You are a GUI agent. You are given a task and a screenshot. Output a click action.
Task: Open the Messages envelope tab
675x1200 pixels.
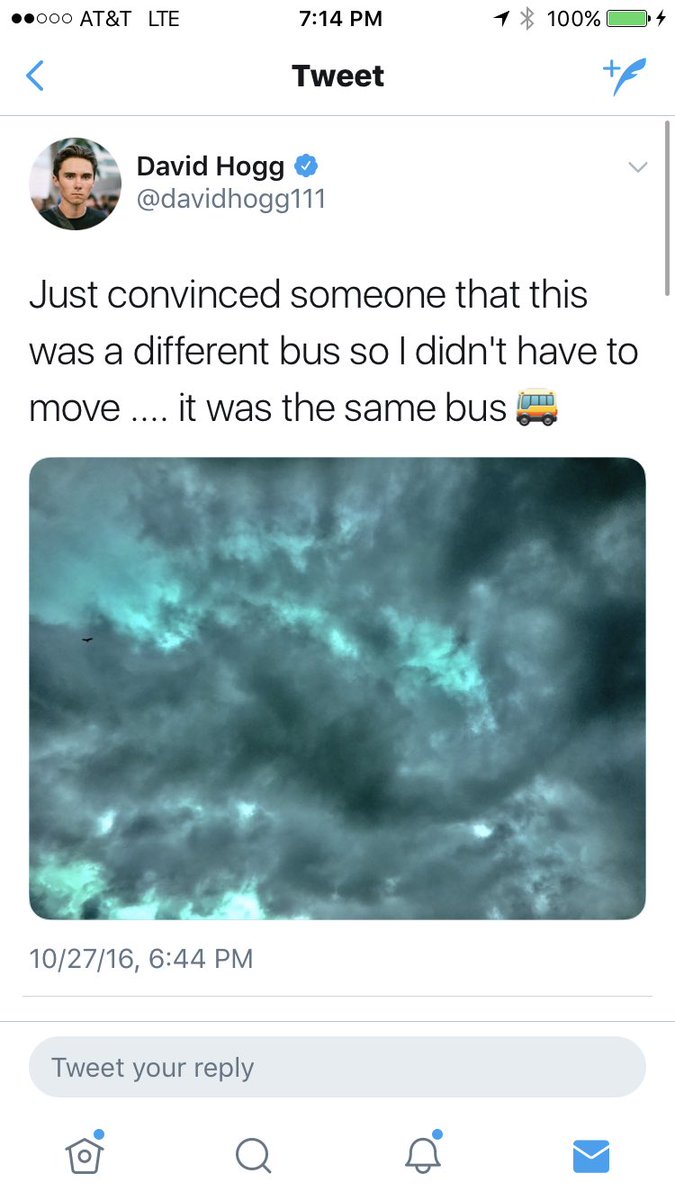pyautogui.click(x=591, y=1156)
